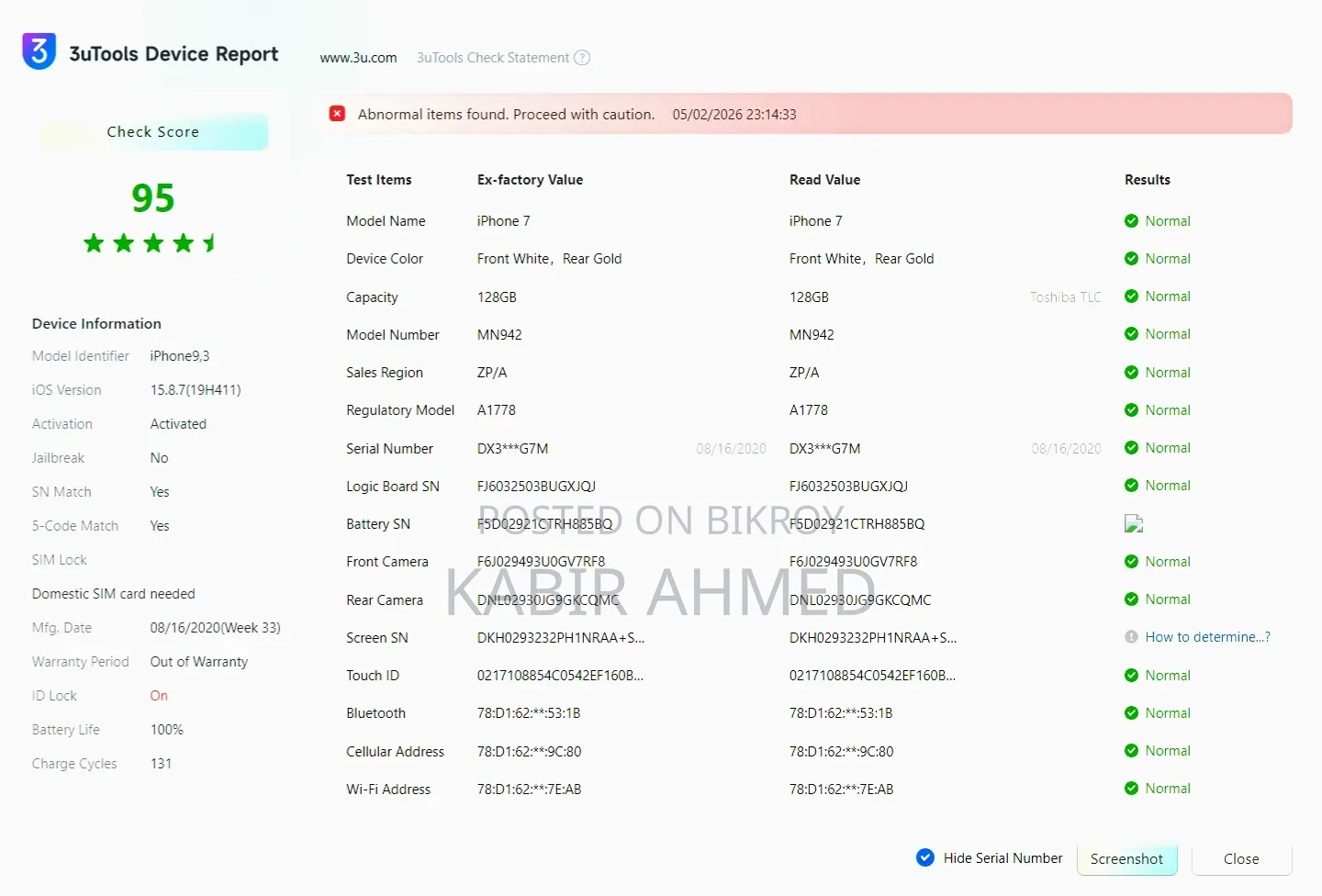The image size is (1322, 896).
Task: Click the broken image icon for Battery SN
Action: [x=1134, y=524]
